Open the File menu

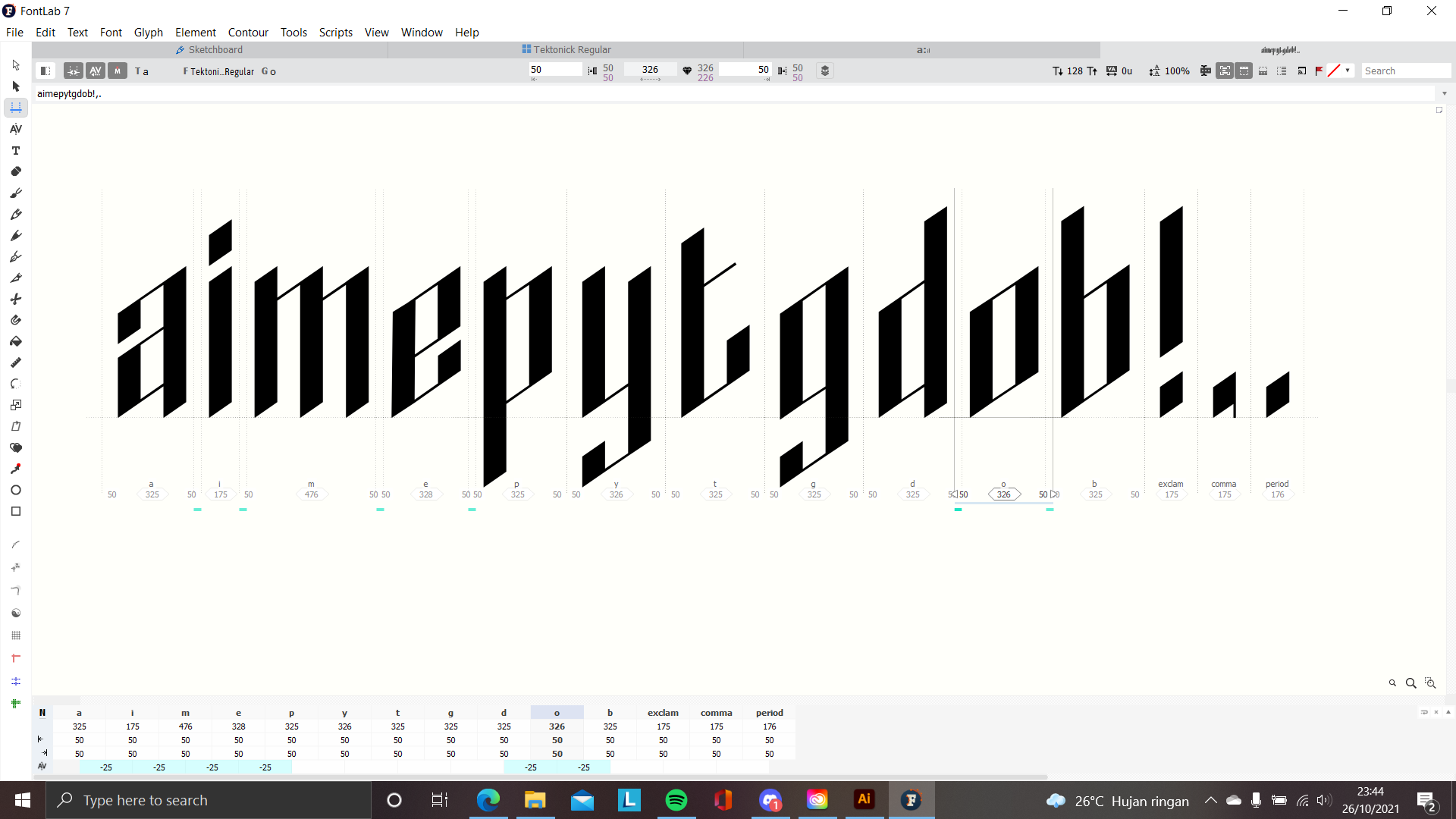tap(14, 32)
